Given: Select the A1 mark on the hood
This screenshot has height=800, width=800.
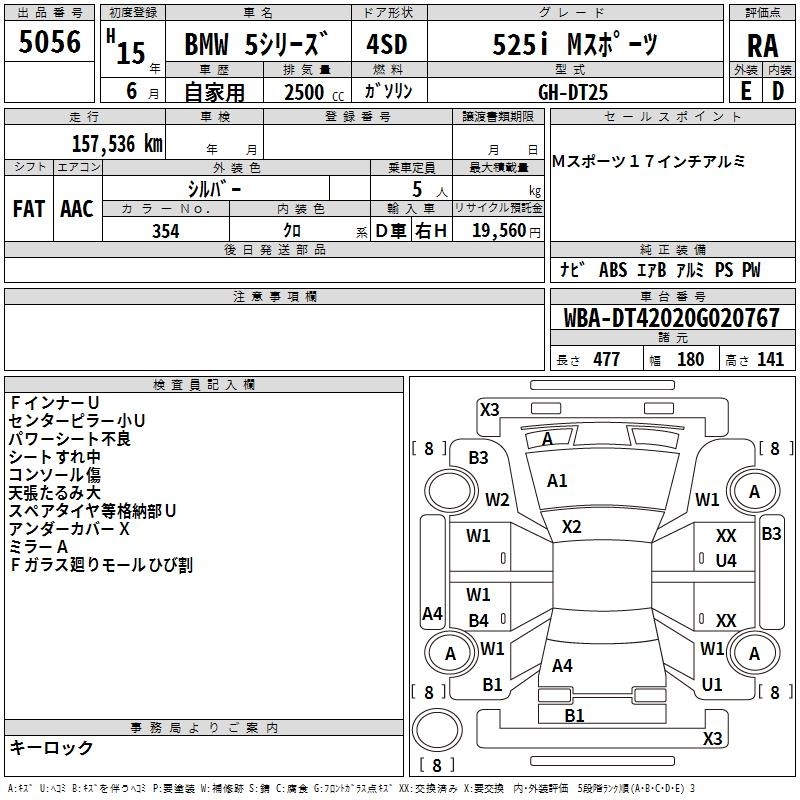Looking at the screenshot, I should (x=557, y=481).
